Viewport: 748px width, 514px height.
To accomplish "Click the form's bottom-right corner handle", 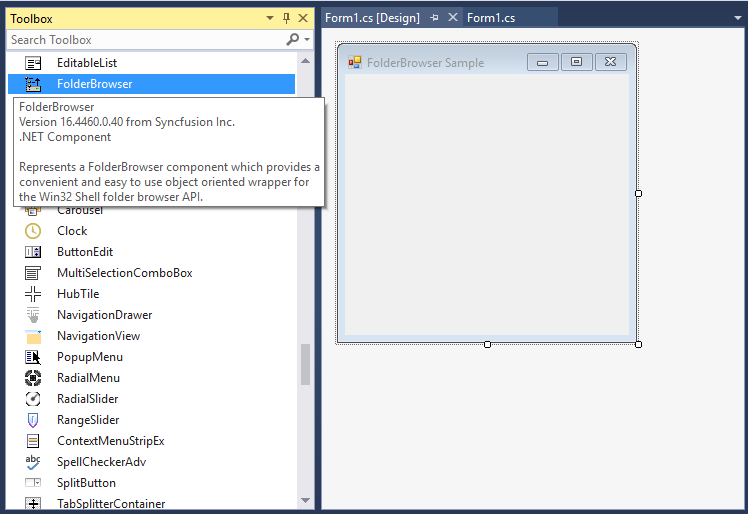I will pyautogui.click(x=638, y=344).
